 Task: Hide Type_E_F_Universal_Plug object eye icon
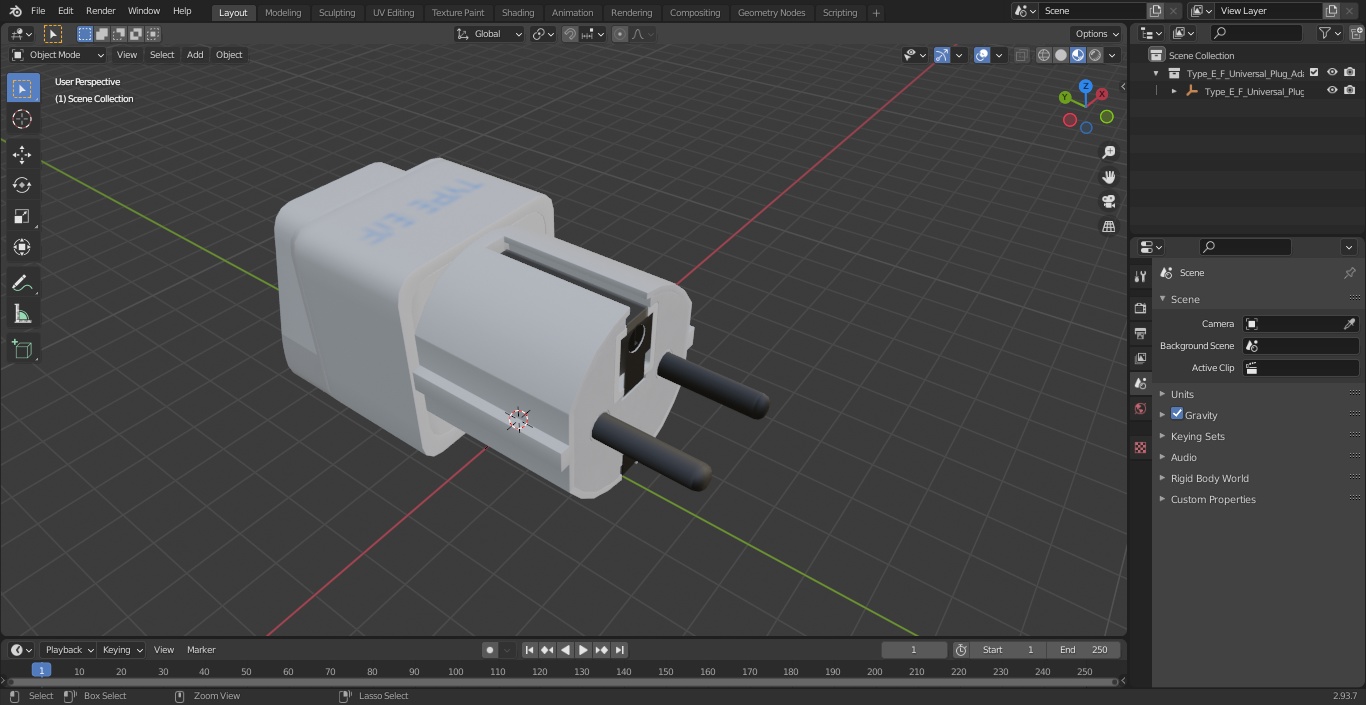point(1332,90)
